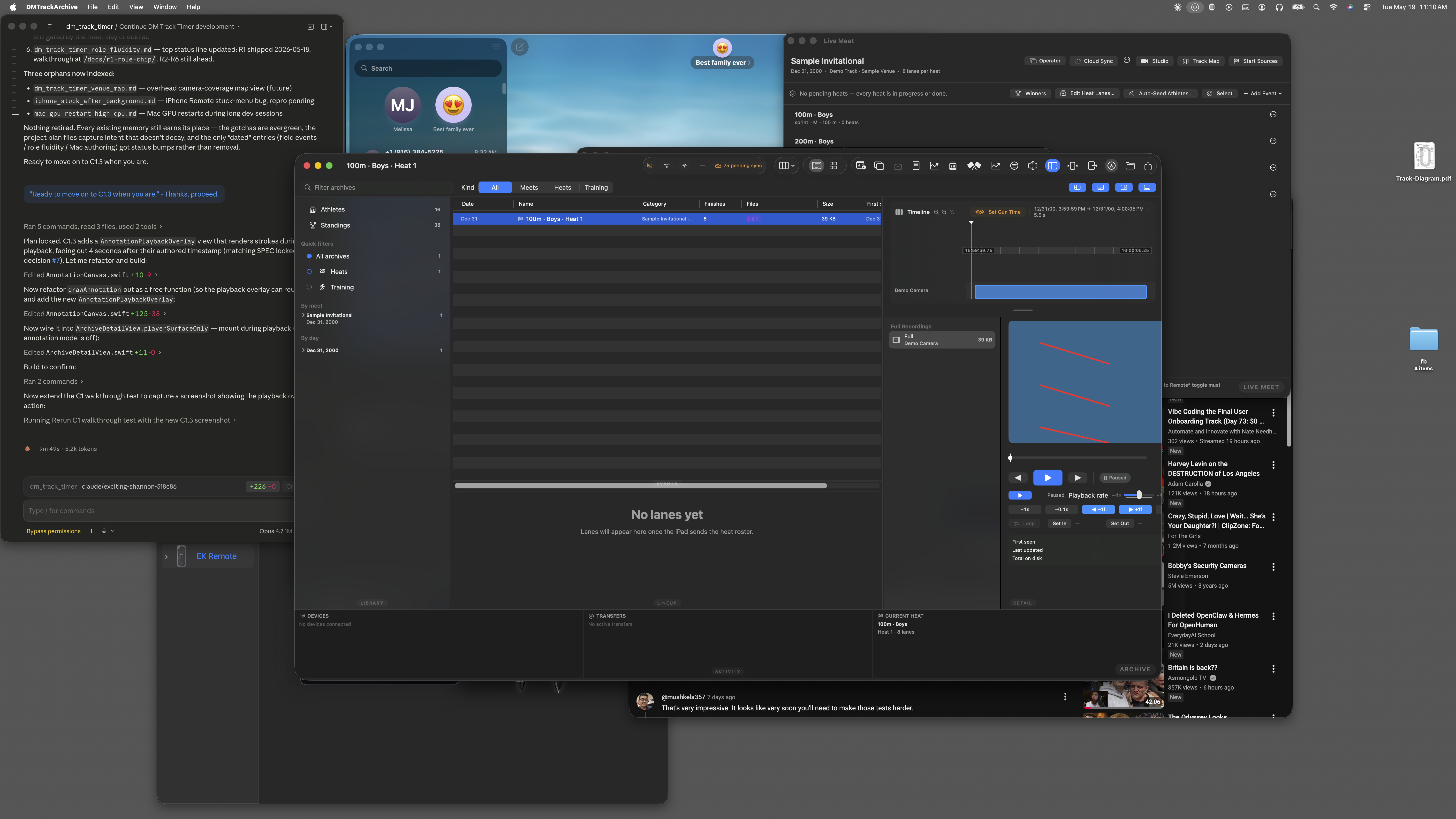Toggle the sidebar panel toolbar button
Viewport: 1456px width, 819px height.
1053,166
